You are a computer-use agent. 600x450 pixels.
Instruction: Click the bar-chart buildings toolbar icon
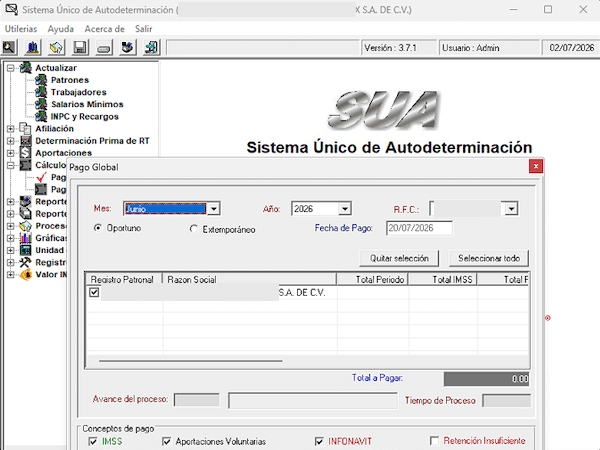point(33,47)
